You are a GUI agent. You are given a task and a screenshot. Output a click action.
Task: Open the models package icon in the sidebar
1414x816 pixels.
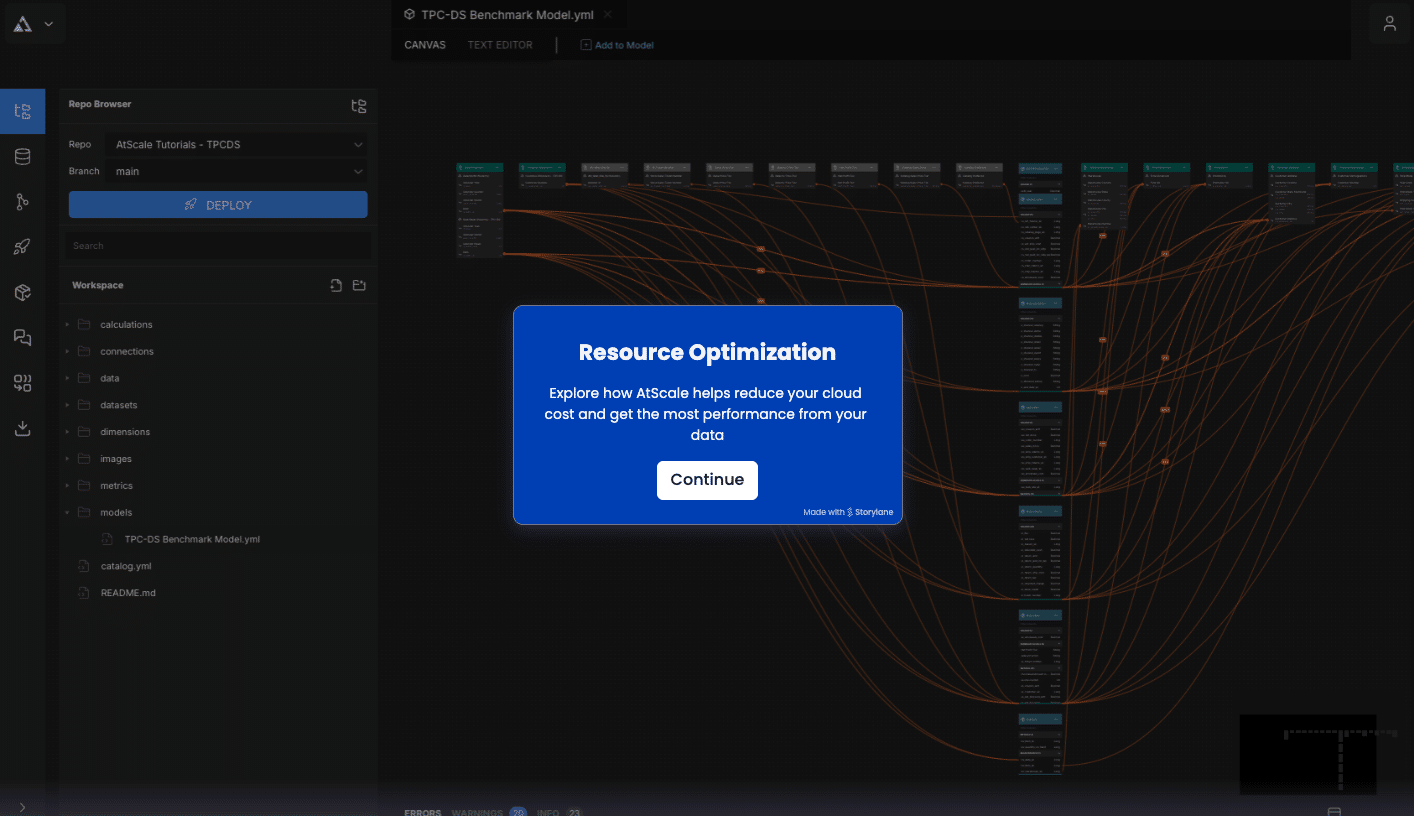[22, 292]
